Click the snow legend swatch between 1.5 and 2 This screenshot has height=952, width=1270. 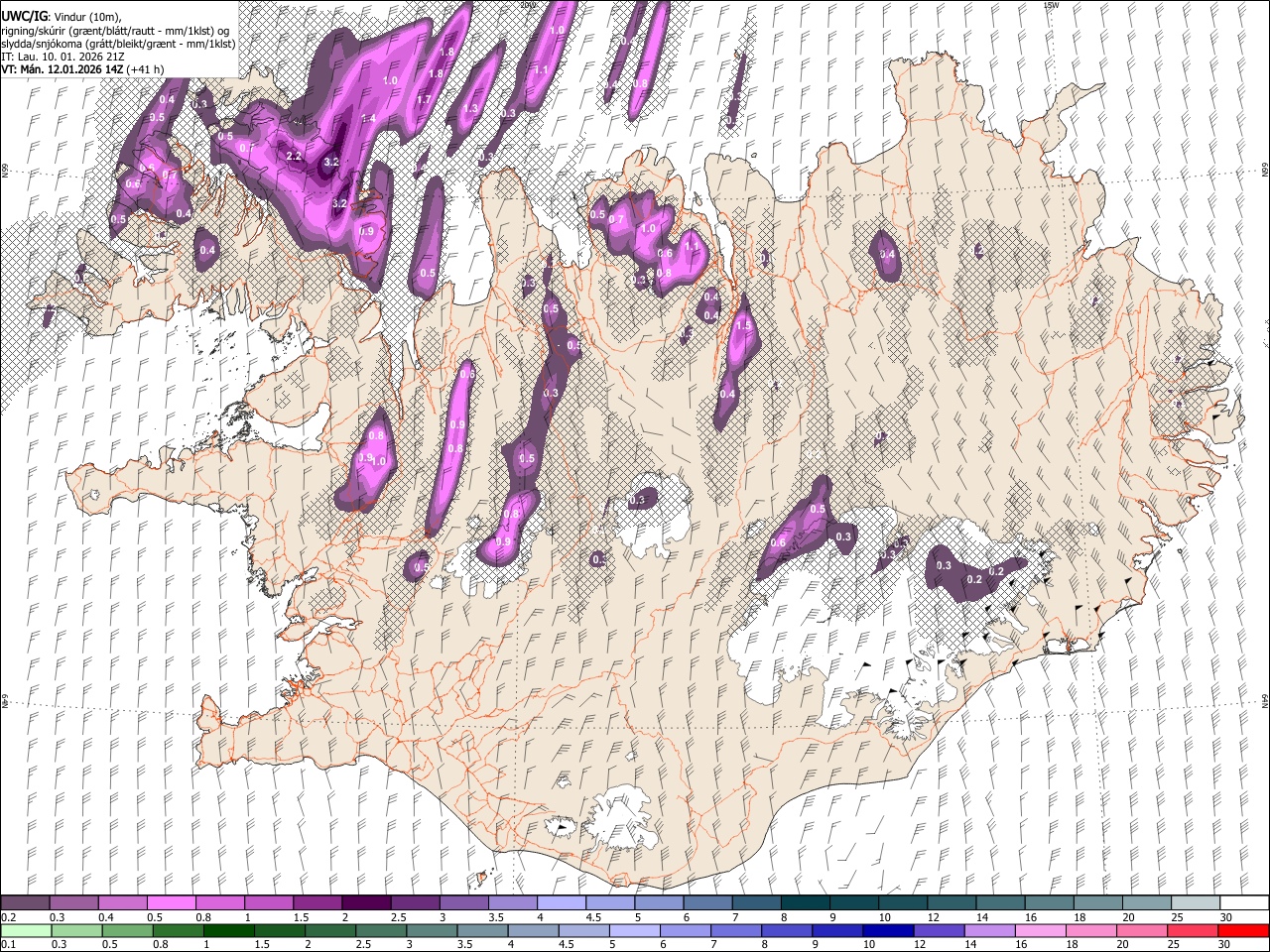pyautogui.click(x=317, y=902)
